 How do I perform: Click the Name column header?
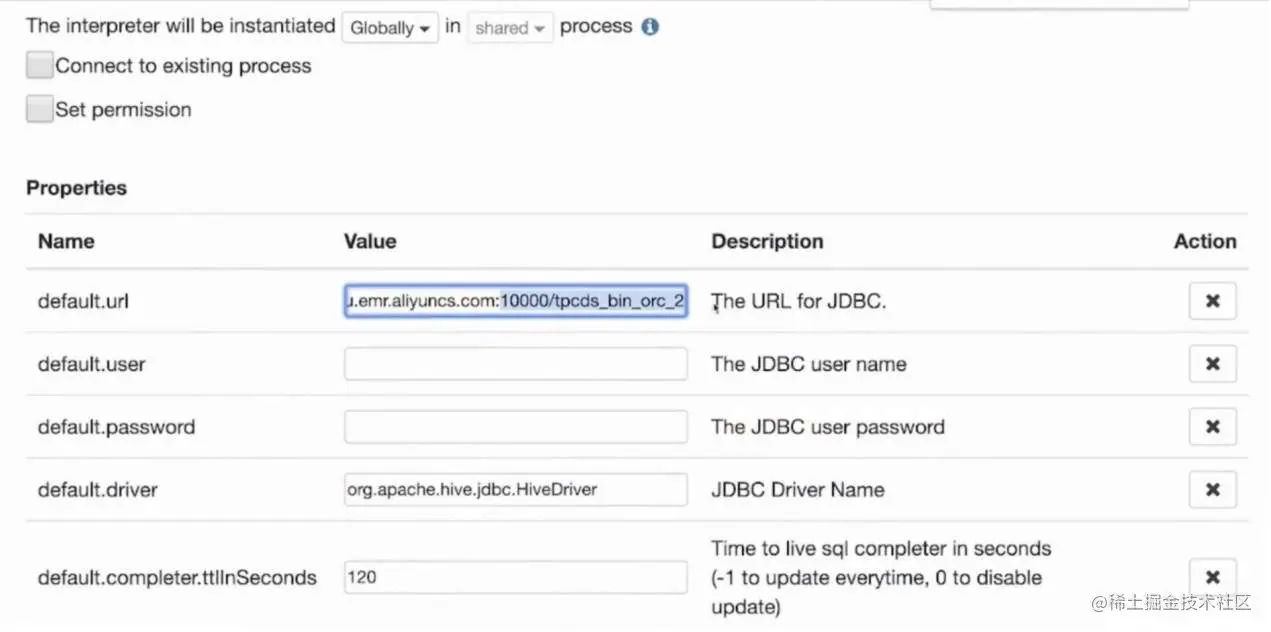click(x=66, y=241)
